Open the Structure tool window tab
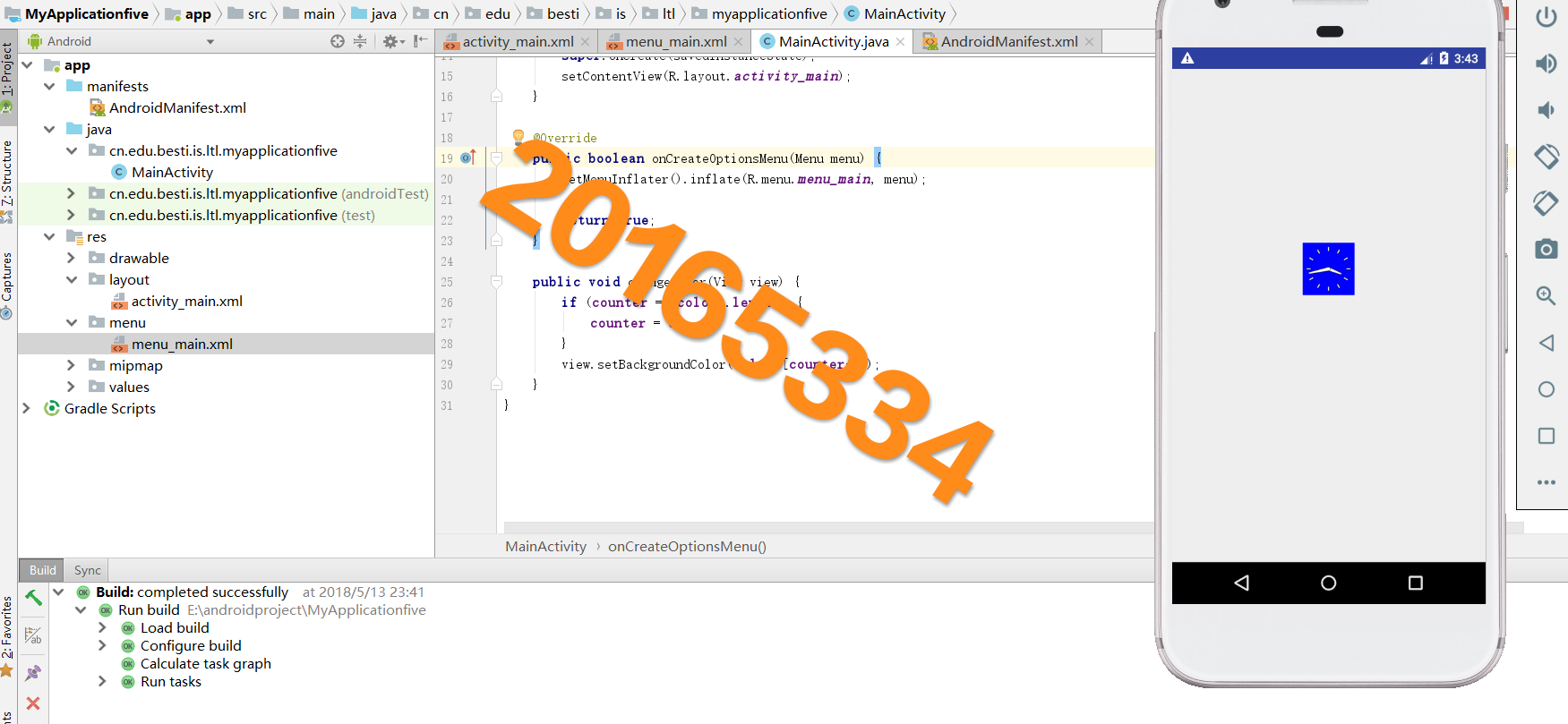 click(x=7, y=180)
